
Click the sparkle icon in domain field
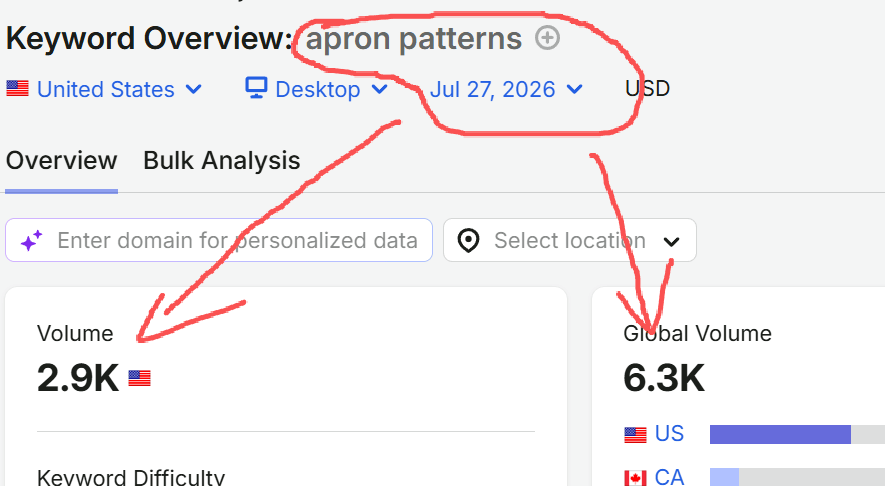tap(31, 240)
